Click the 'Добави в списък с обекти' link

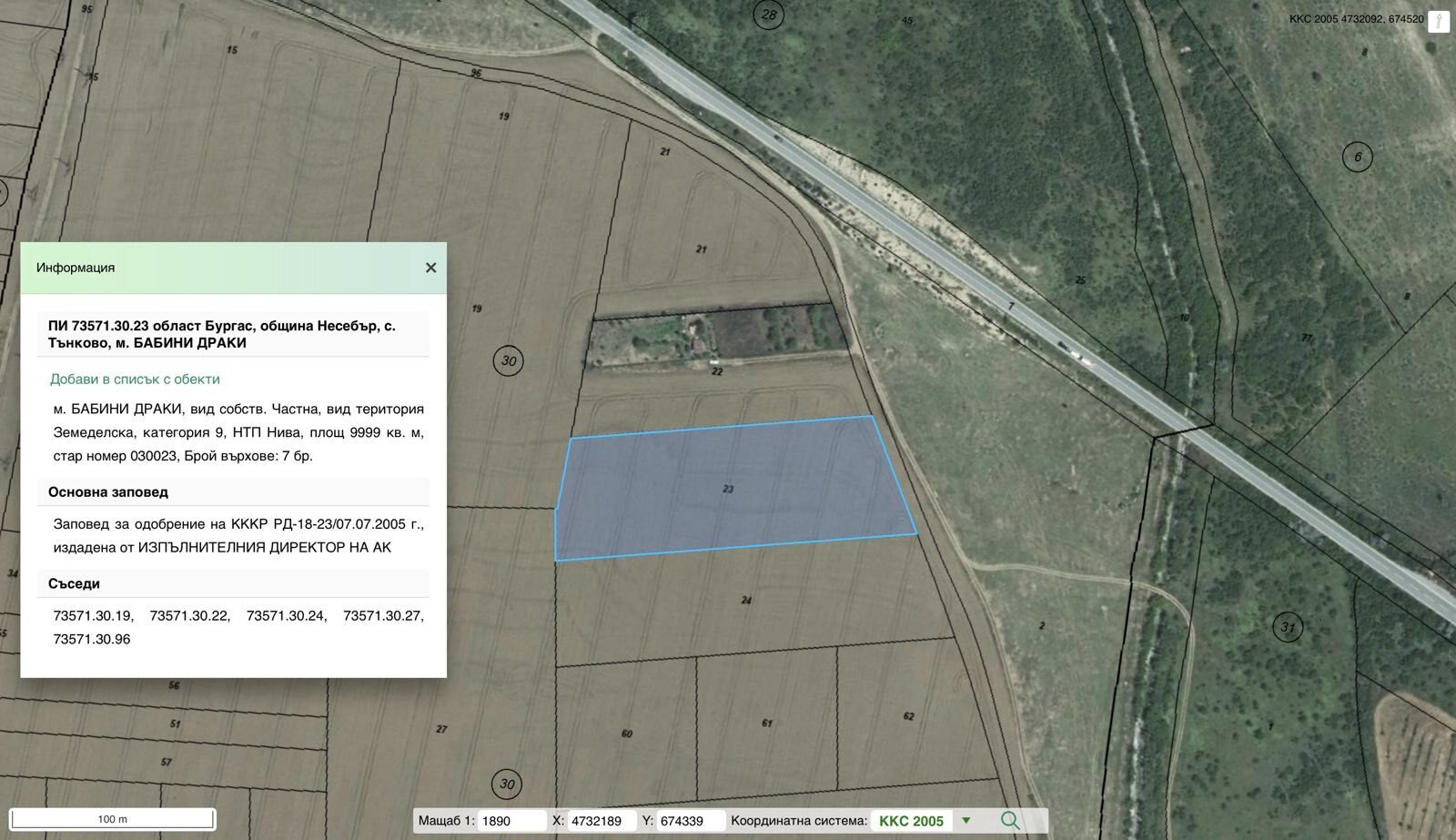pyautogui.click(x=135, y=380)
